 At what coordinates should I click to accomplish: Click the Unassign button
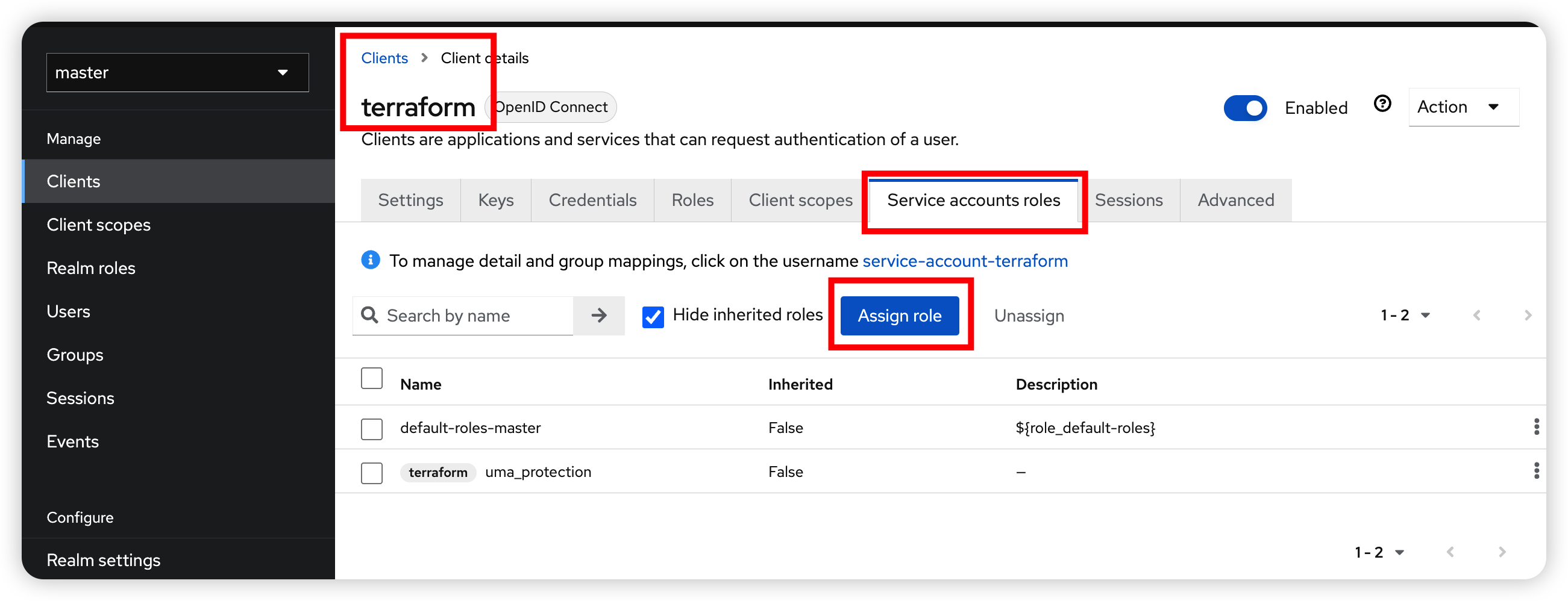(1028, 315)
